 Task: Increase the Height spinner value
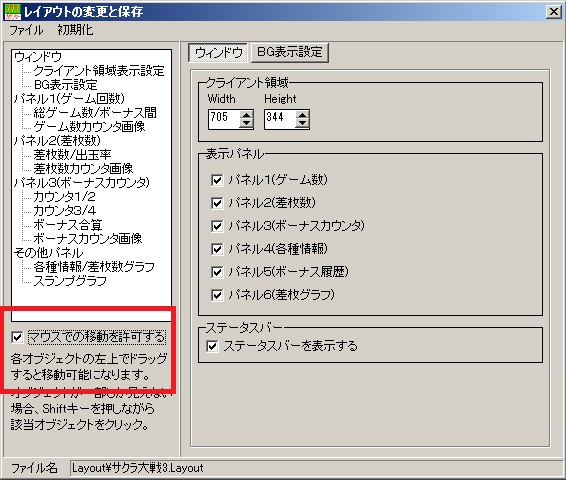(x=302, y=115)
